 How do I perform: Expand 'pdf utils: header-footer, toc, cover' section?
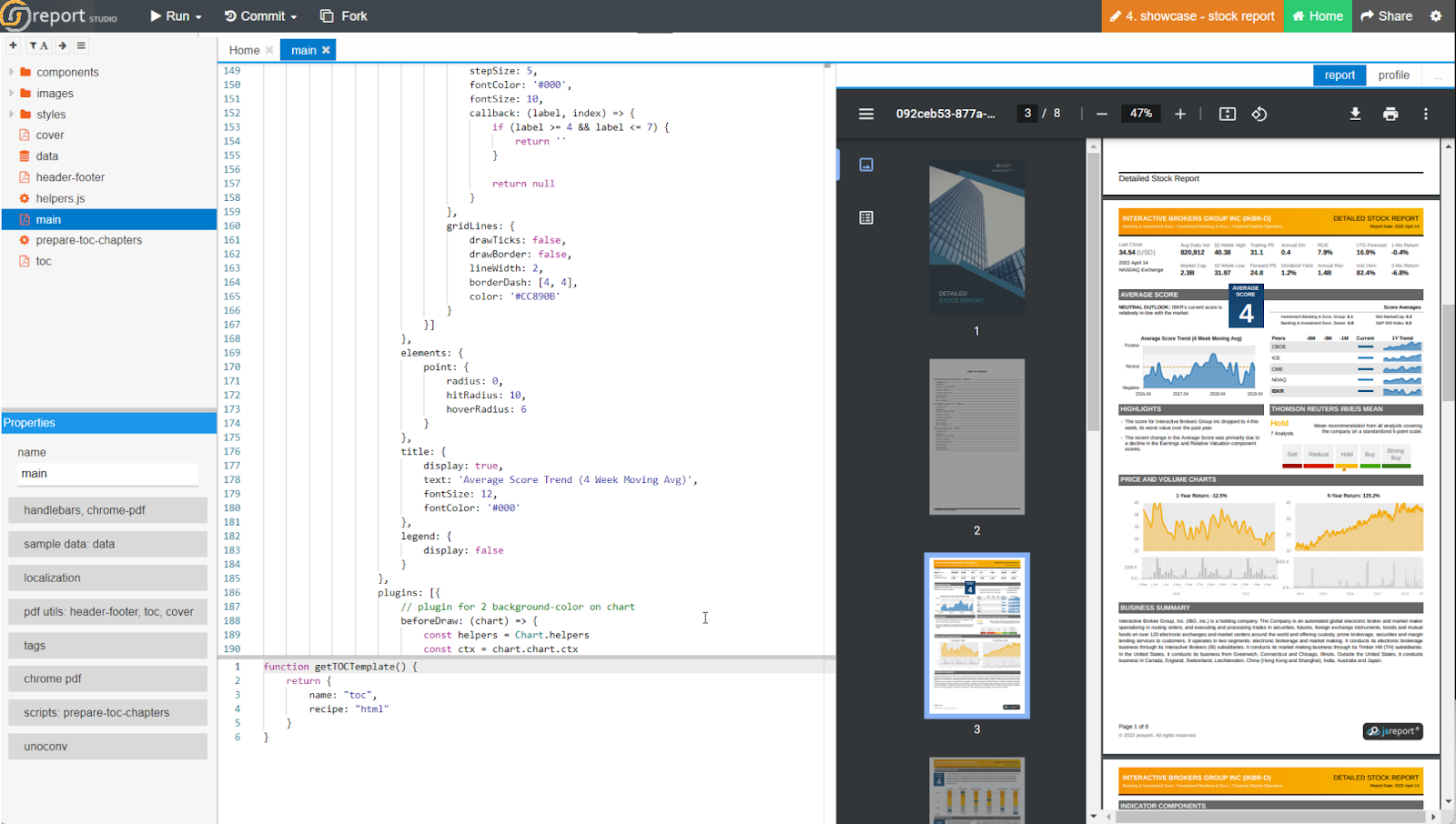pos(108,611)
